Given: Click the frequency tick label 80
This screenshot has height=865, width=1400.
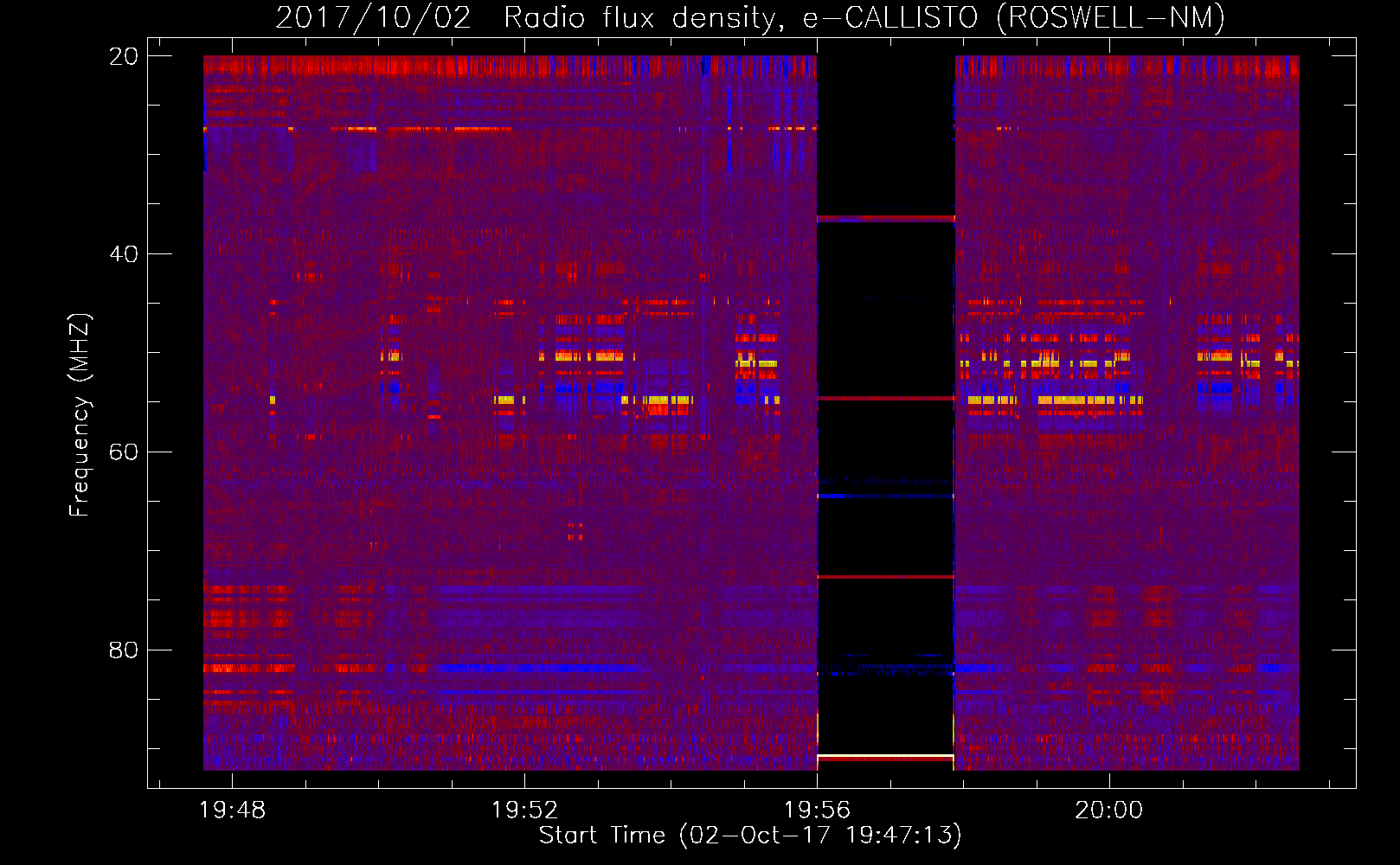Looking at the screenshot, I should [x=124, y=650].
